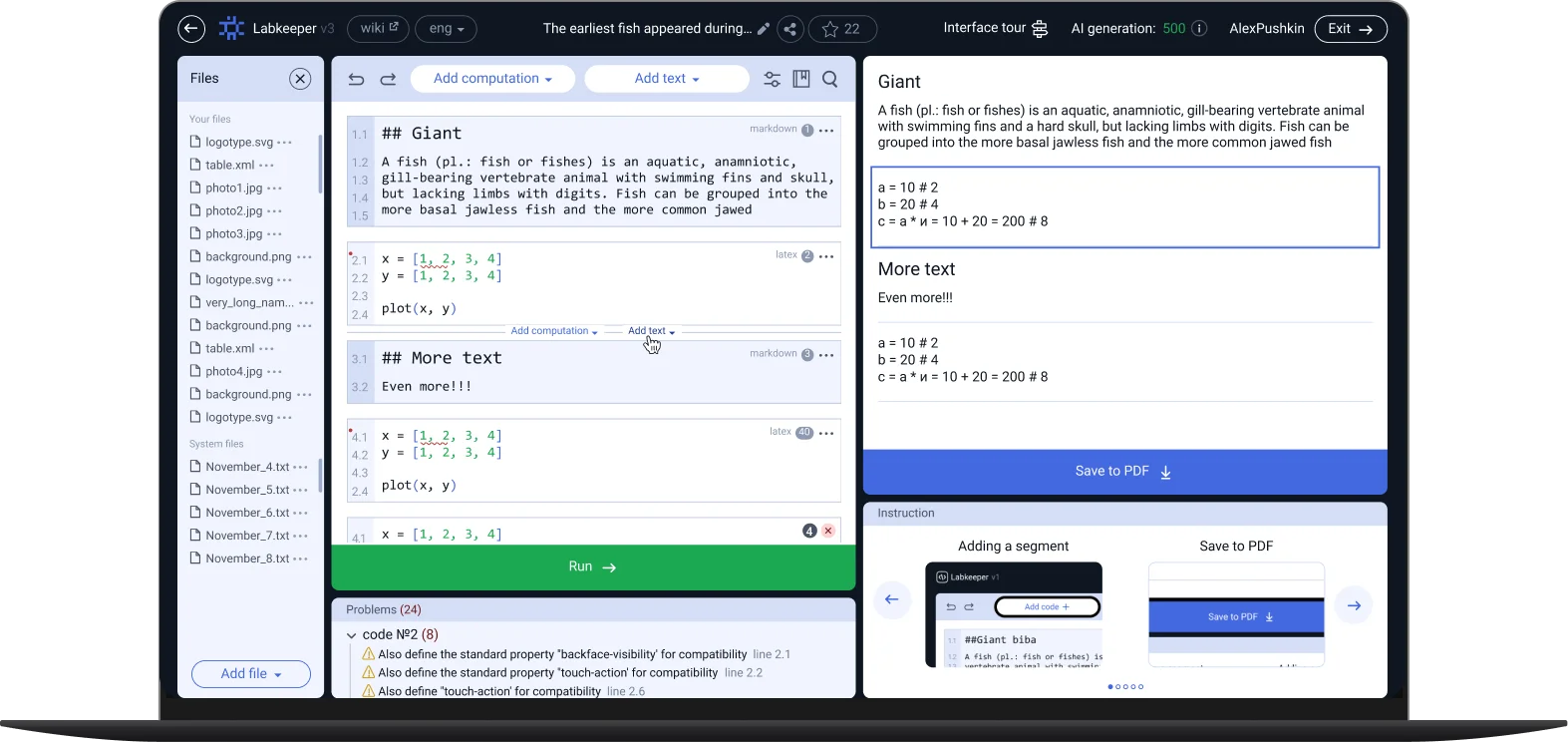Screen dimensions: 1568x743
Task: Open the Add file dropdown
Action: [251, 674]
